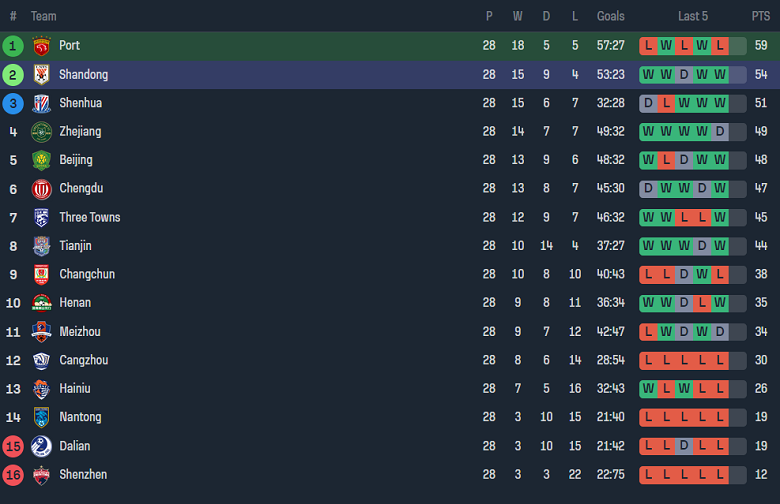The height and width of the screenshot is (504, 780).
Task: Select the Dalian club badge
Action: (x=41, y=446)
